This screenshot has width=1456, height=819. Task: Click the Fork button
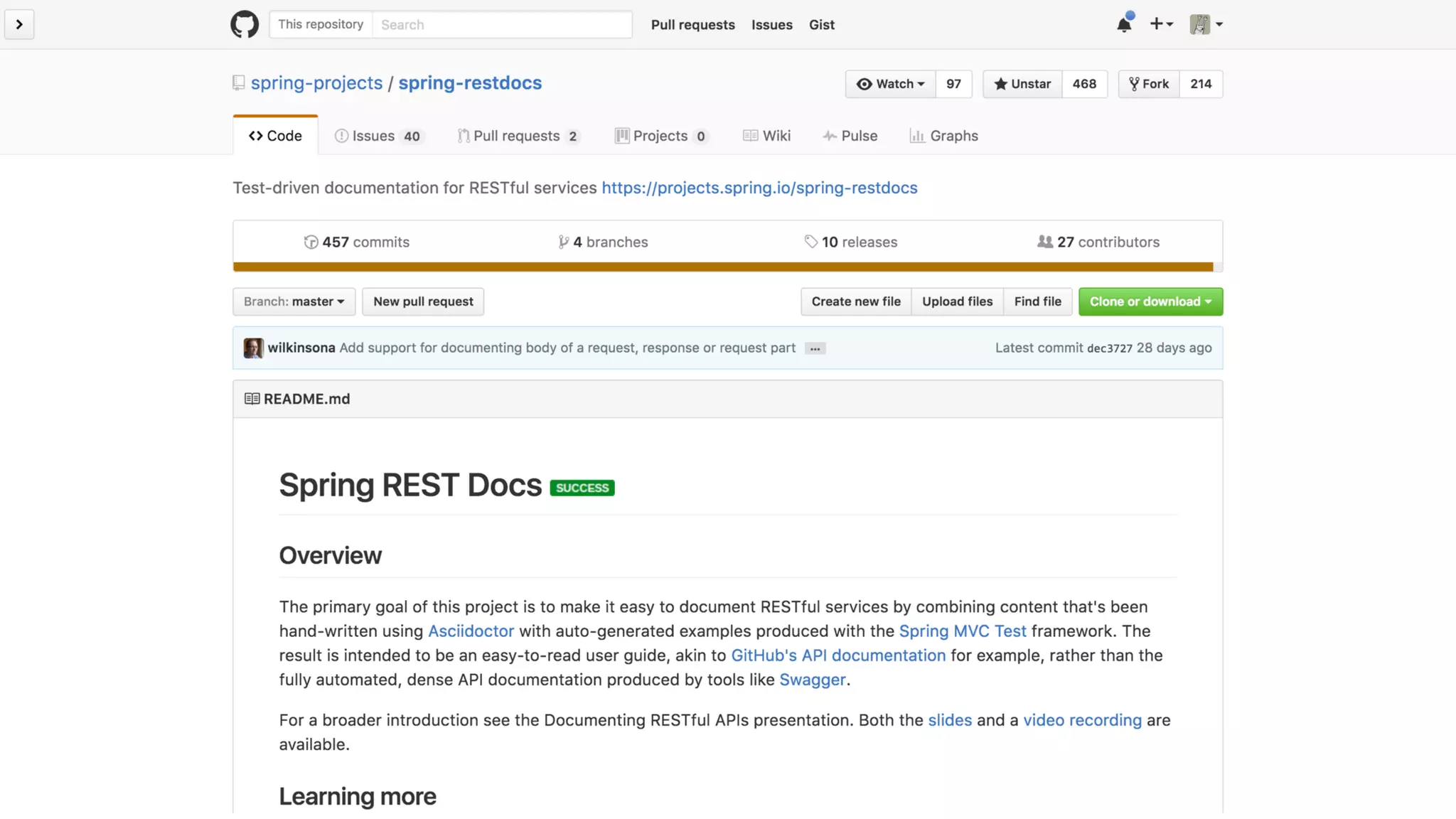click(x=1149, y=84)
